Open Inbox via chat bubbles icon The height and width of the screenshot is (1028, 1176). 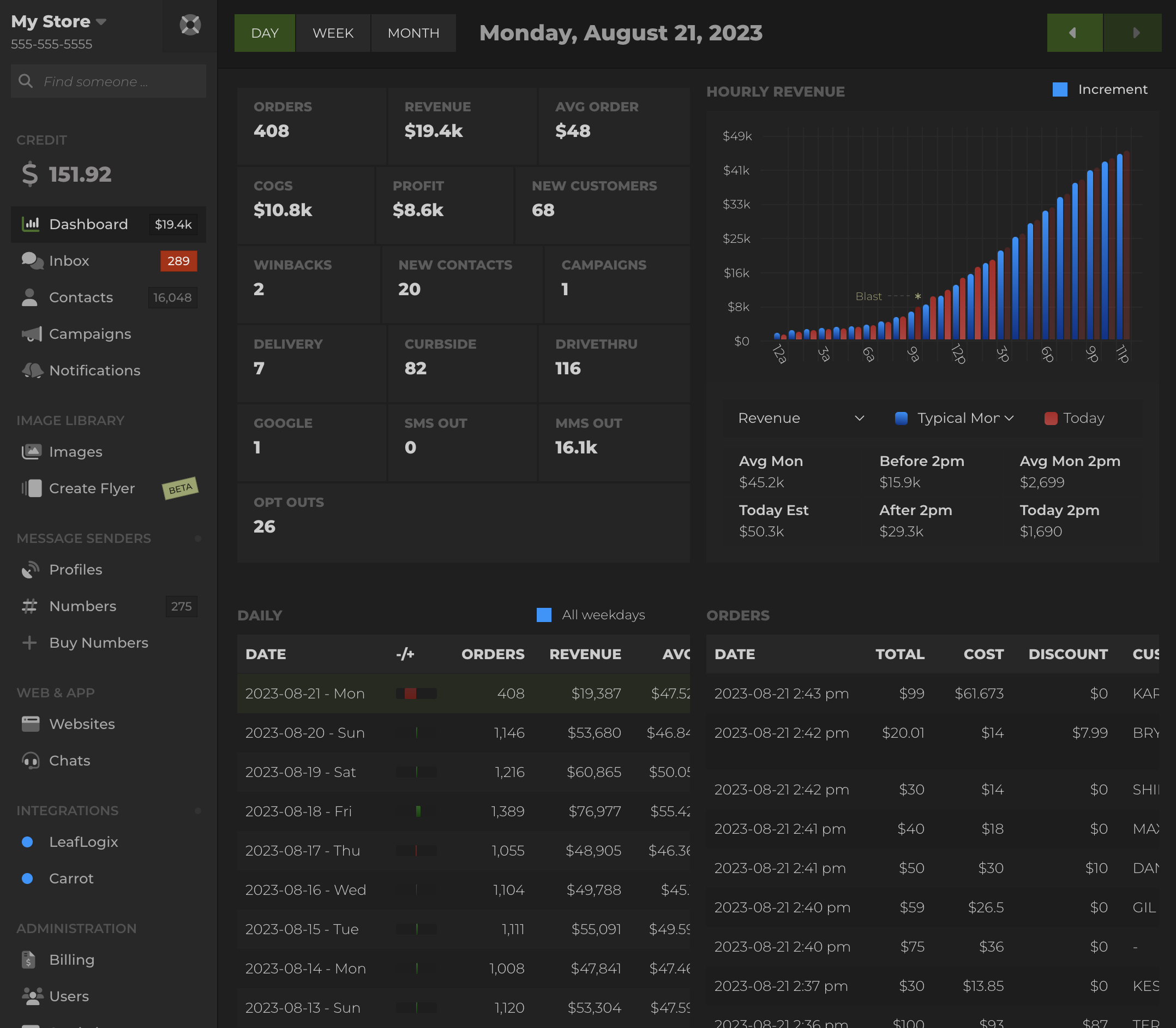coord(32,261)
